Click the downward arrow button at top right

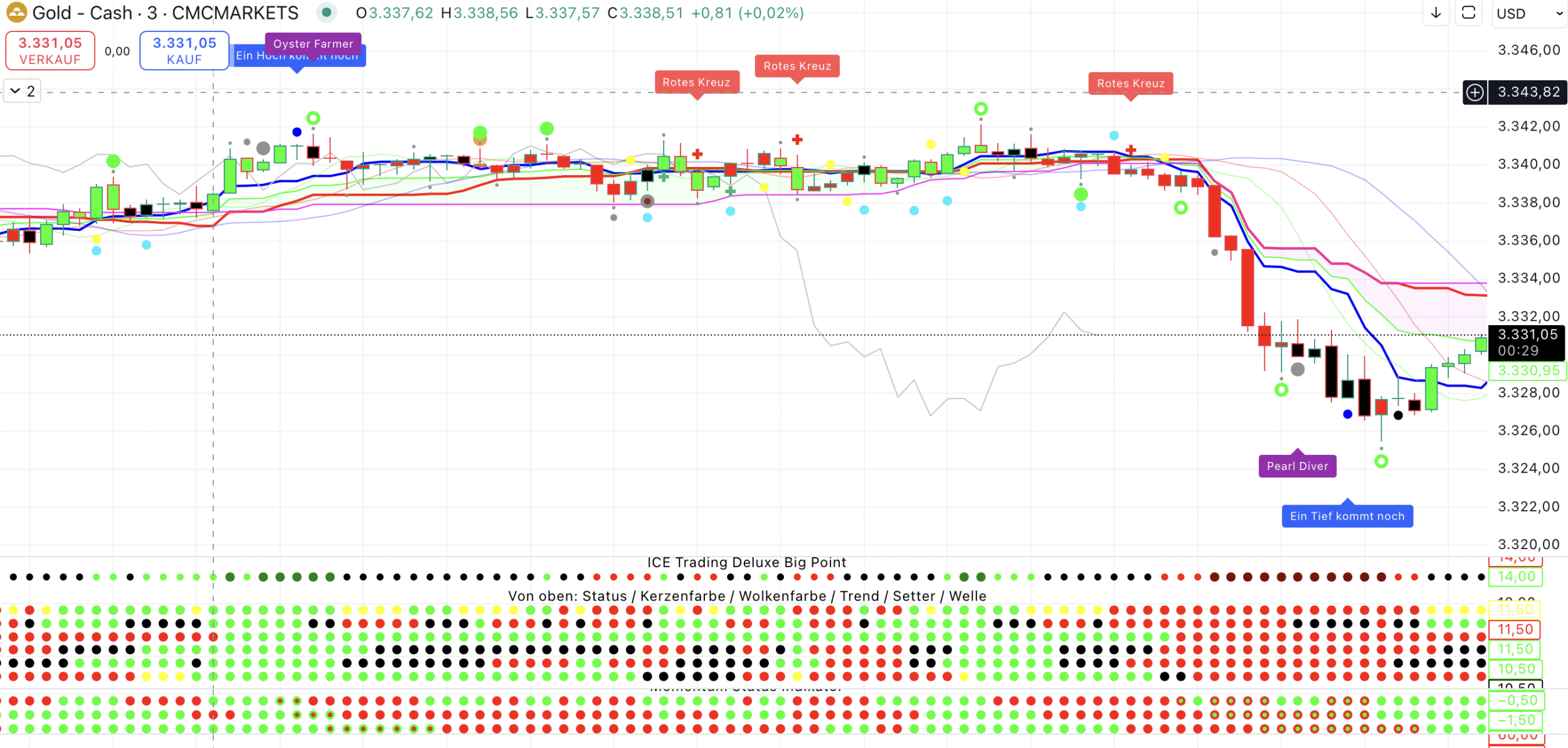(x=1436, y=13)
